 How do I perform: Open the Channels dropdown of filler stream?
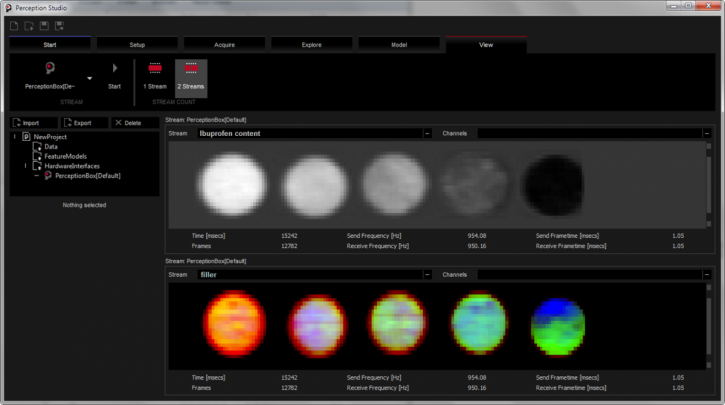pyautogui.click(x=707, y=275)
